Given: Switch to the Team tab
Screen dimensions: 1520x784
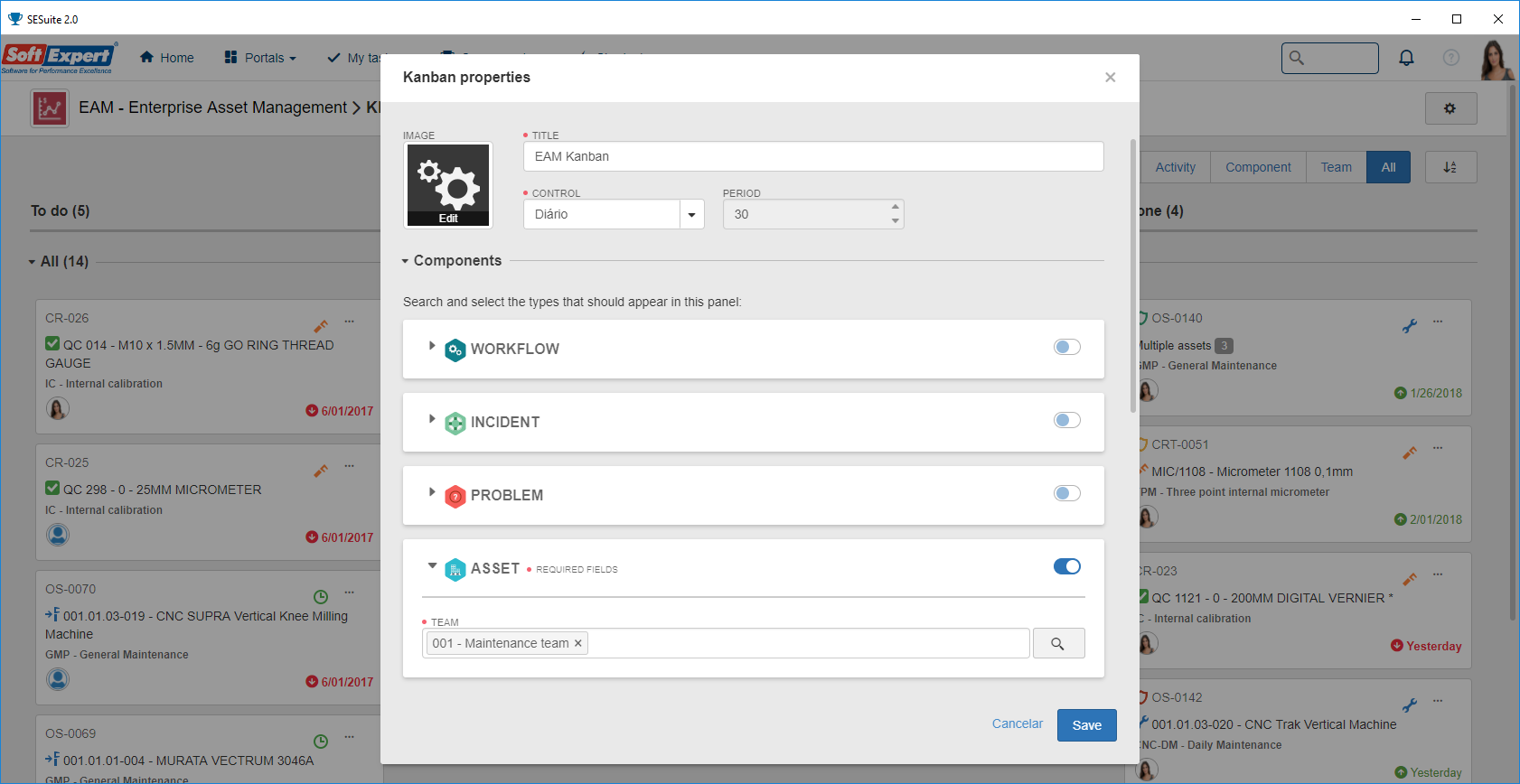Looking at the screenshot, I should point(1337,167).
